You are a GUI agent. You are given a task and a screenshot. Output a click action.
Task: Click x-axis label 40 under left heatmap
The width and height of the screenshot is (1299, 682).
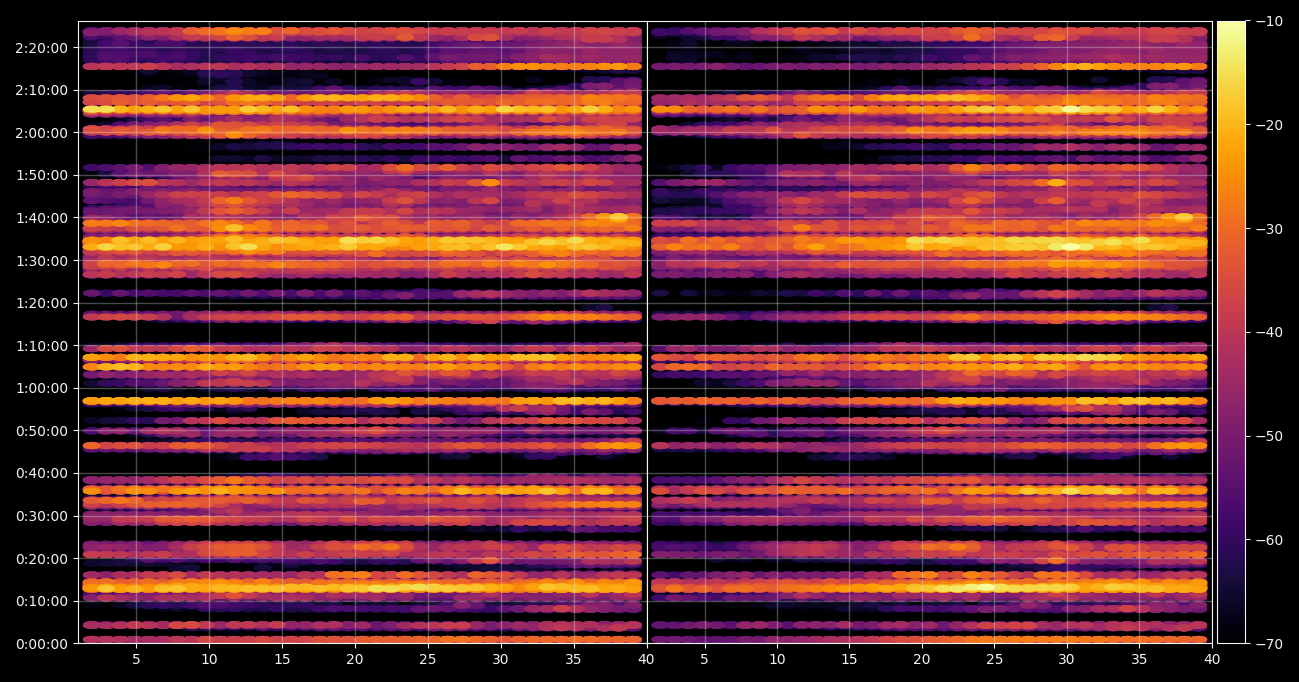point(647,659)
